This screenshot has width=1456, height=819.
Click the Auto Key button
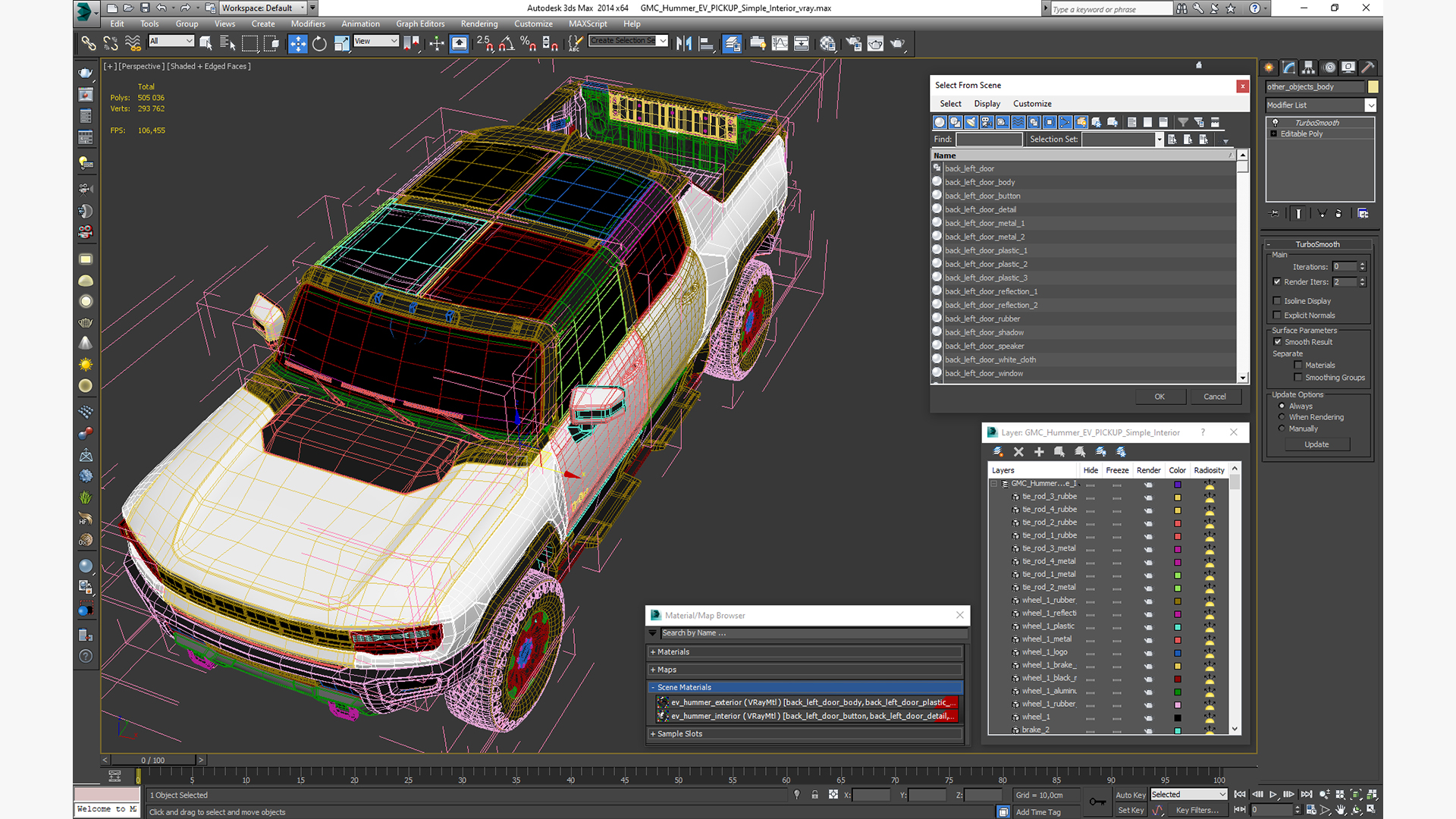pyautogui.click(x=1131, y=795)
